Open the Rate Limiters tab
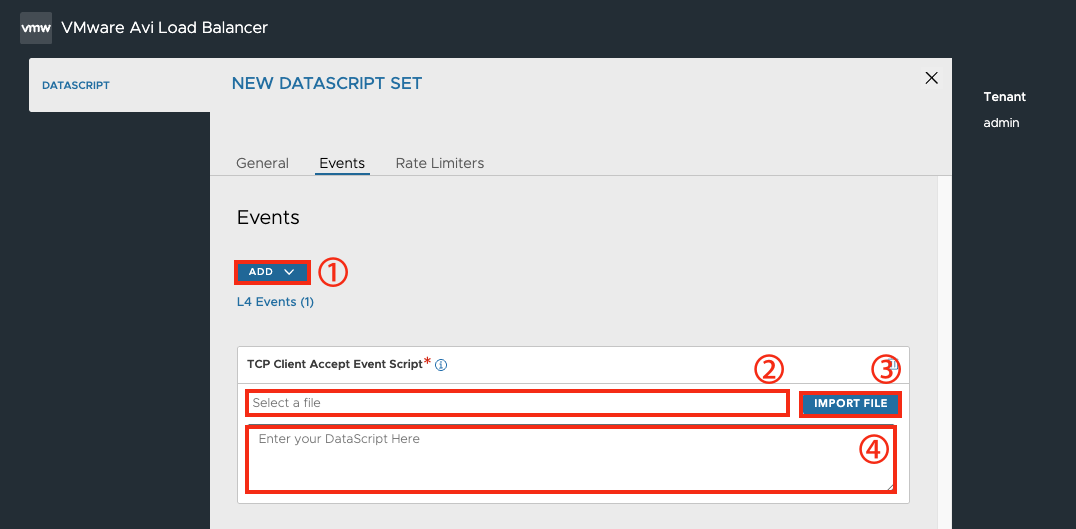Screen dimensions: 1076x529 point(440,163)
